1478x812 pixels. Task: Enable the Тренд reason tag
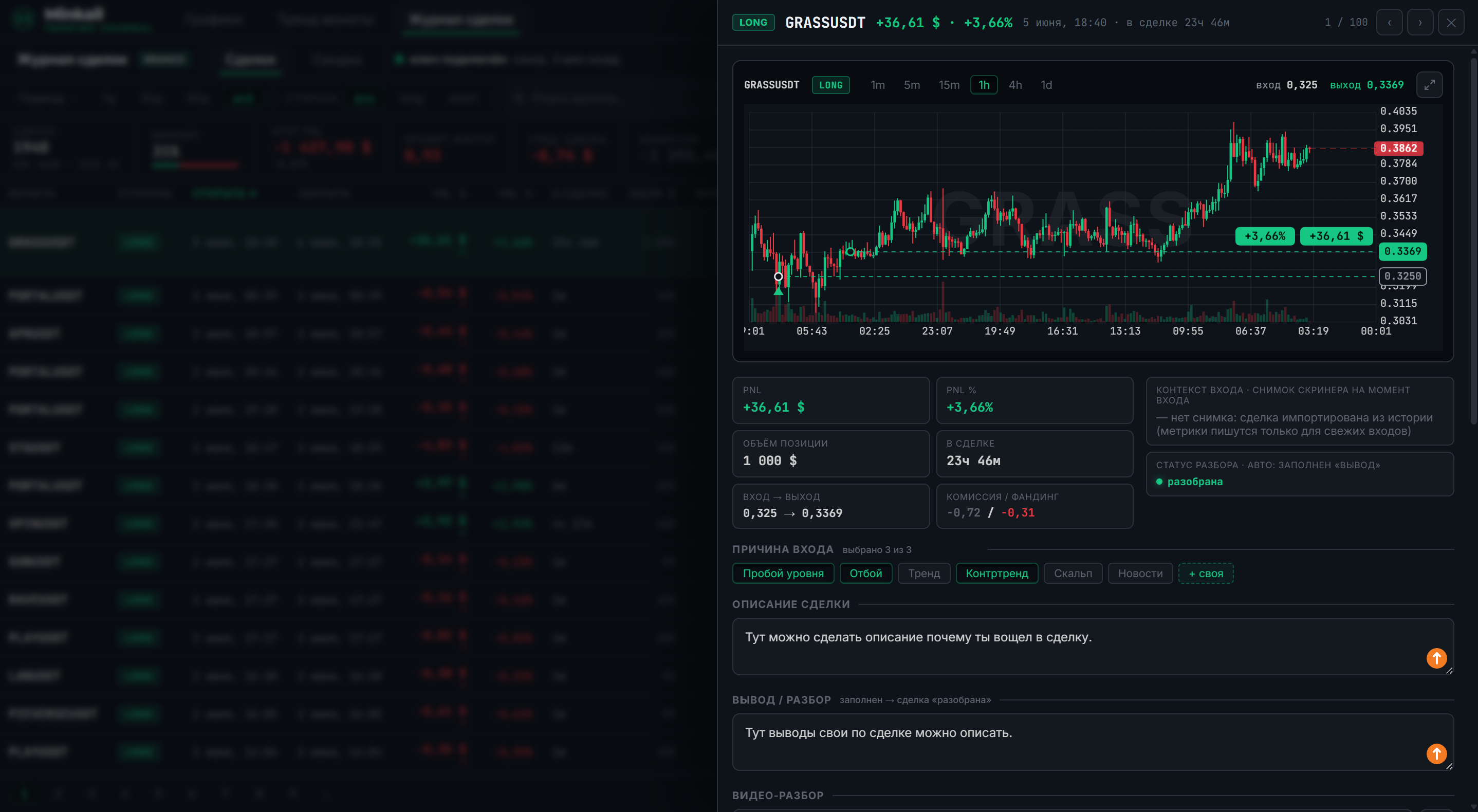(x=924, y=573)
